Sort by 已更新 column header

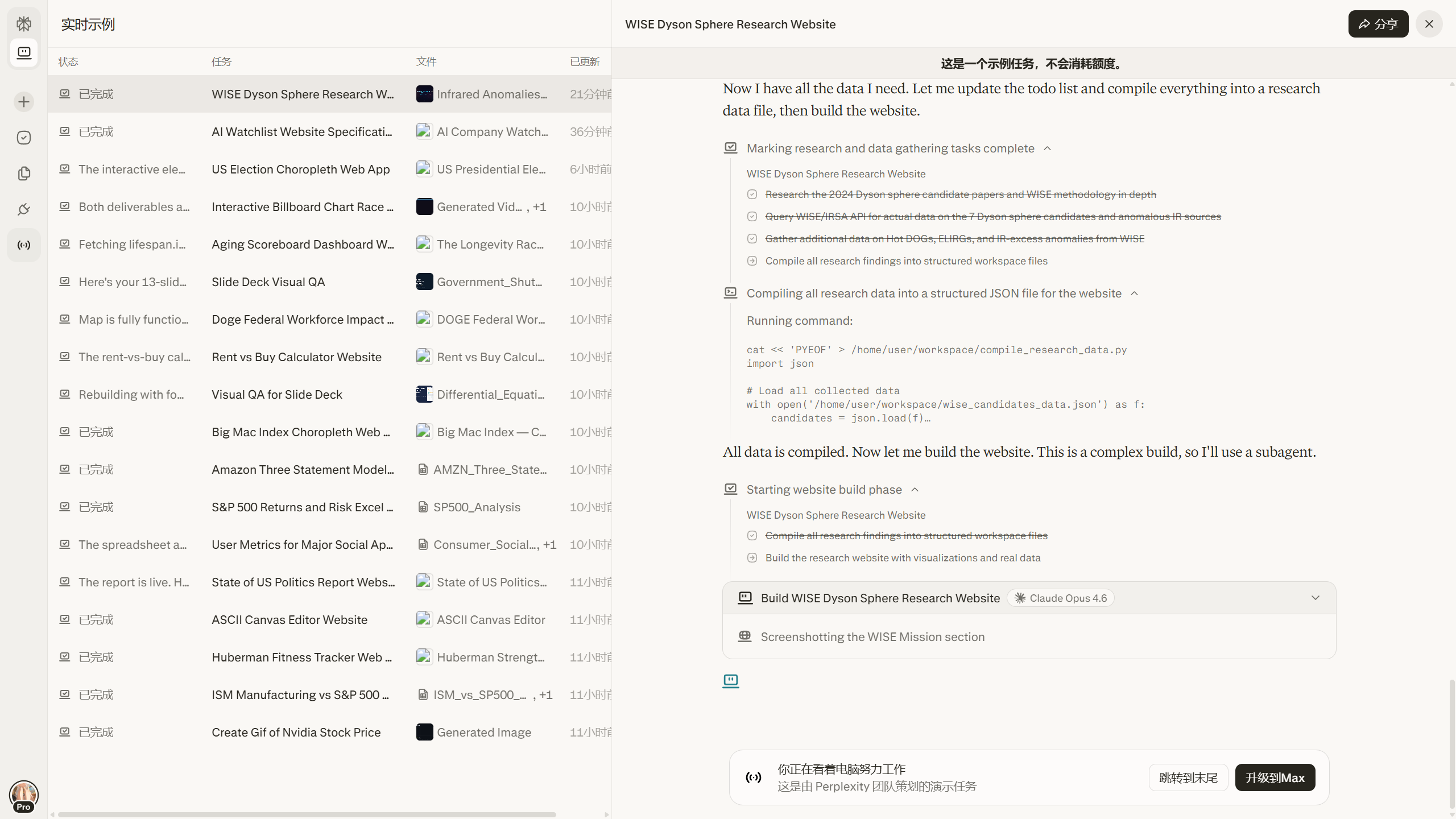coord(585,61)
